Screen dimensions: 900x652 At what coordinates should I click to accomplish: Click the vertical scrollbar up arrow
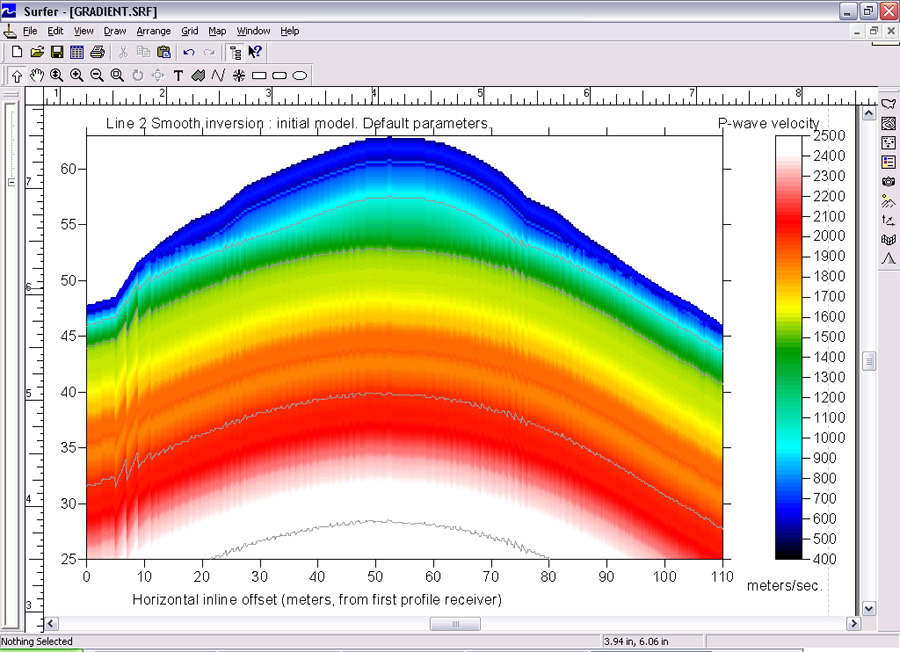click(x=869, y=113)
